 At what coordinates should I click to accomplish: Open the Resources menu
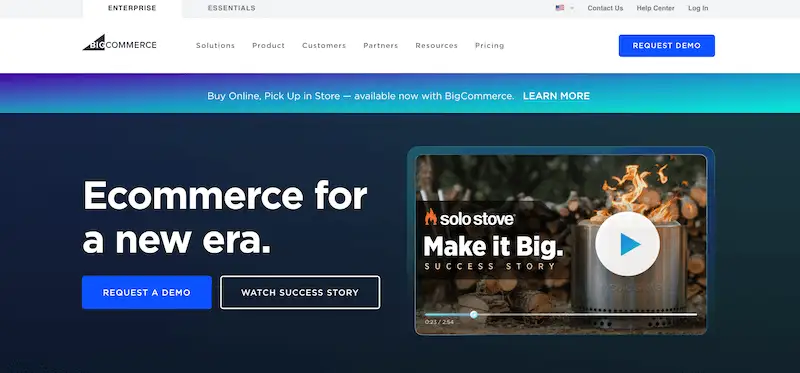pos(436,45)
